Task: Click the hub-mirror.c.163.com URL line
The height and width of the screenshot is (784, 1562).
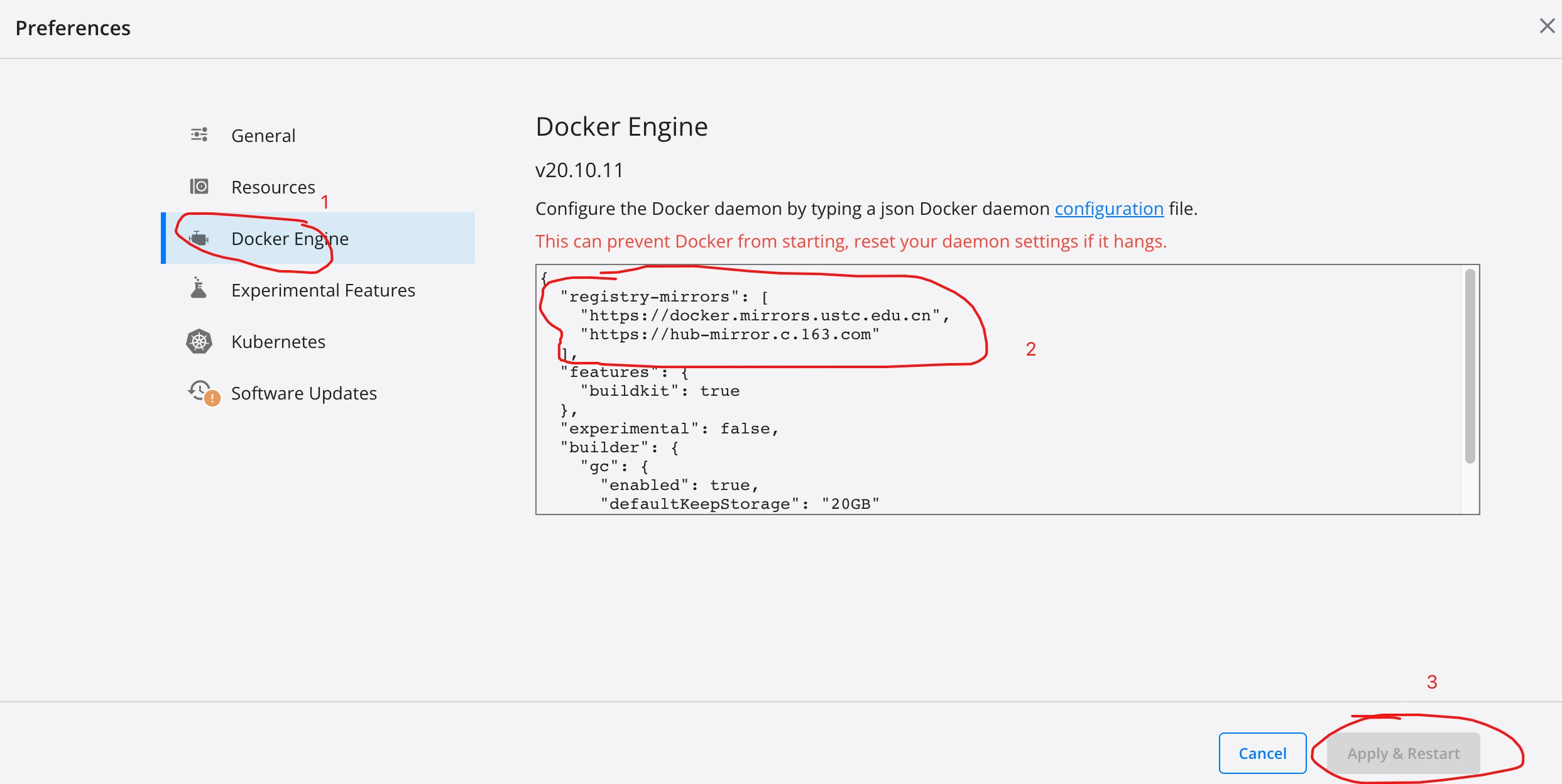Action: coord(729,335)
